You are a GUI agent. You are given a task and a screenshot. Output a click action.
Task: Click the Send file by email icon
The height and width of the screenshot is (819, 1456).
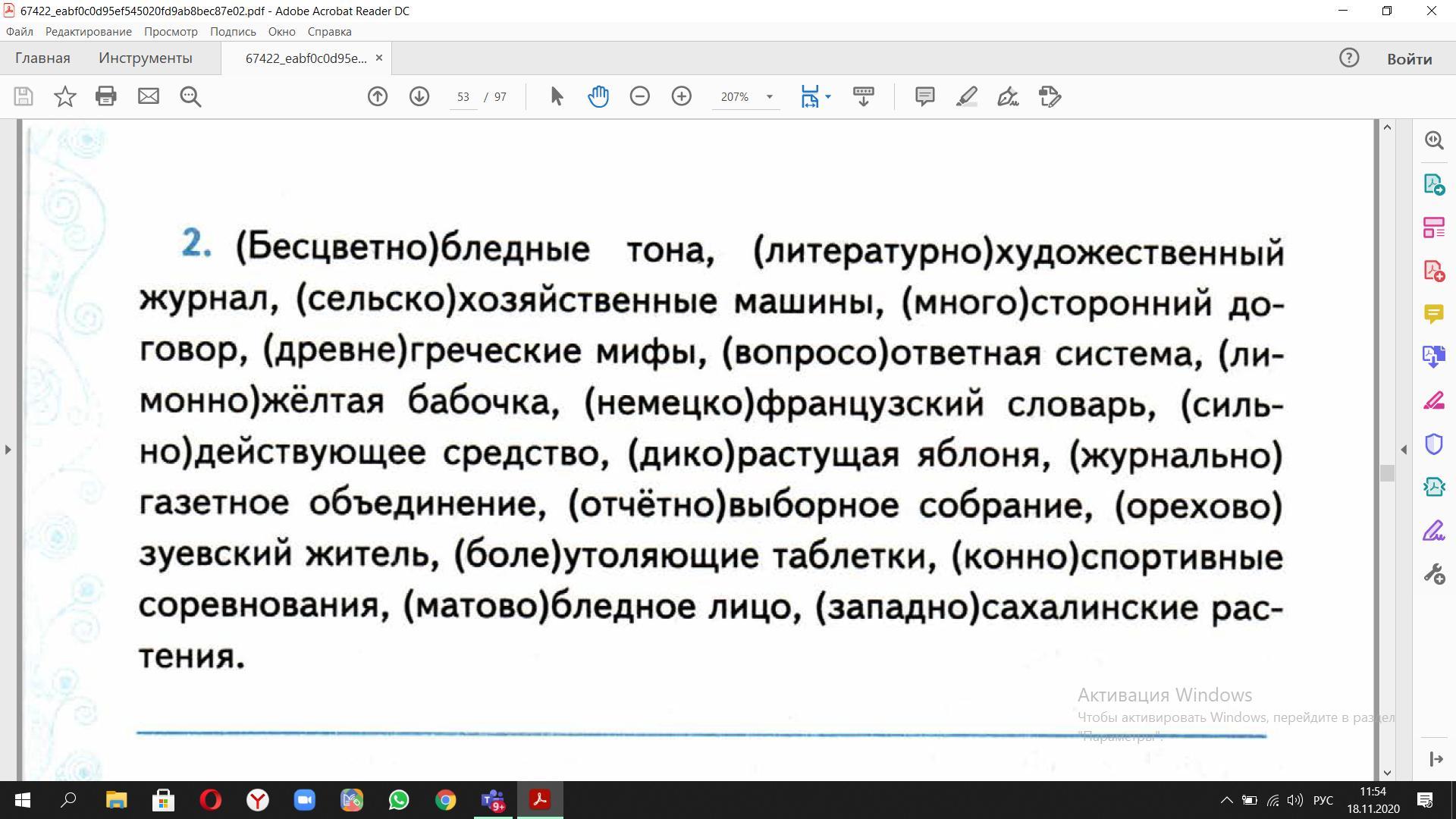coord(148,96)
